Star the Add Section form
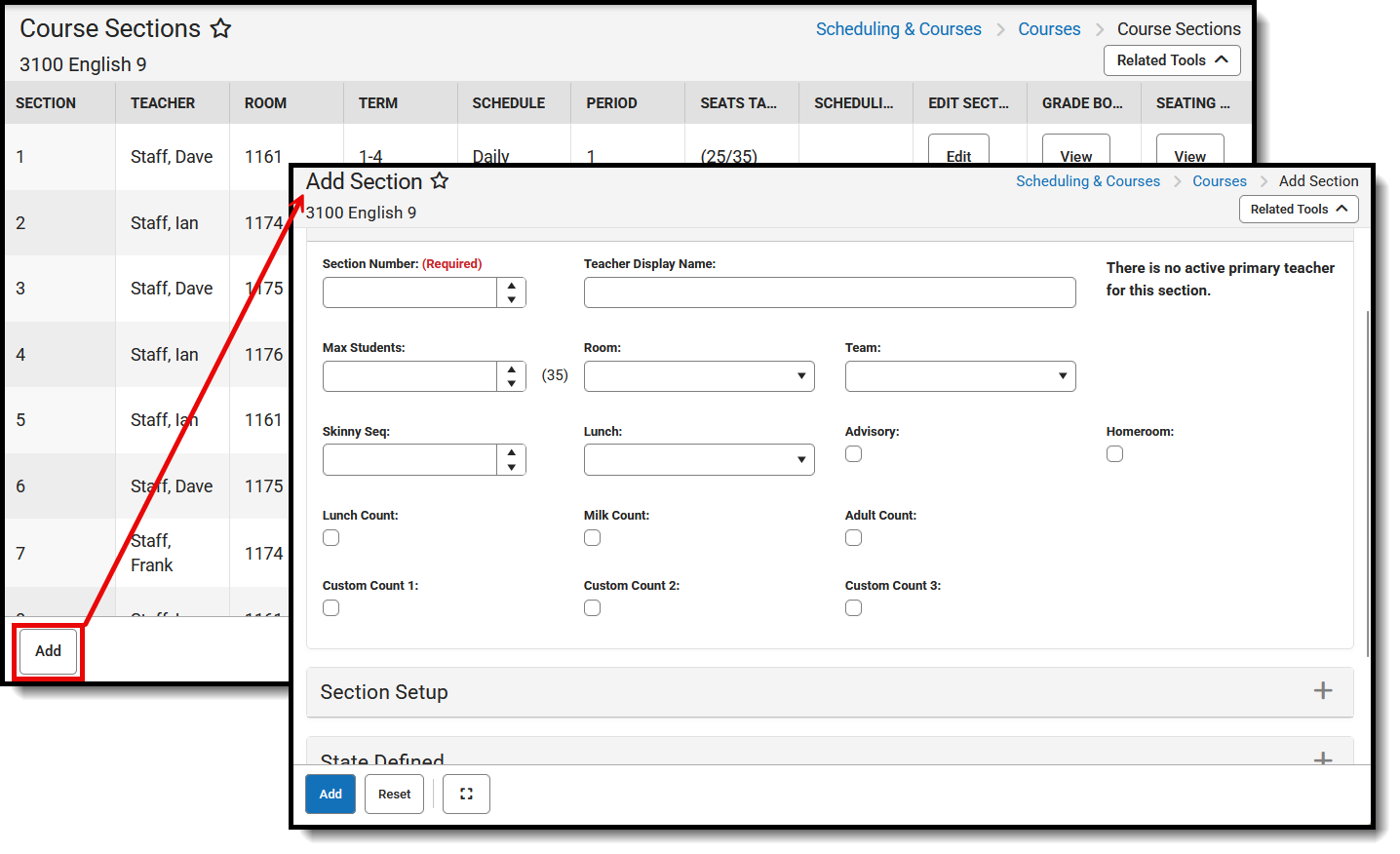 440,180
